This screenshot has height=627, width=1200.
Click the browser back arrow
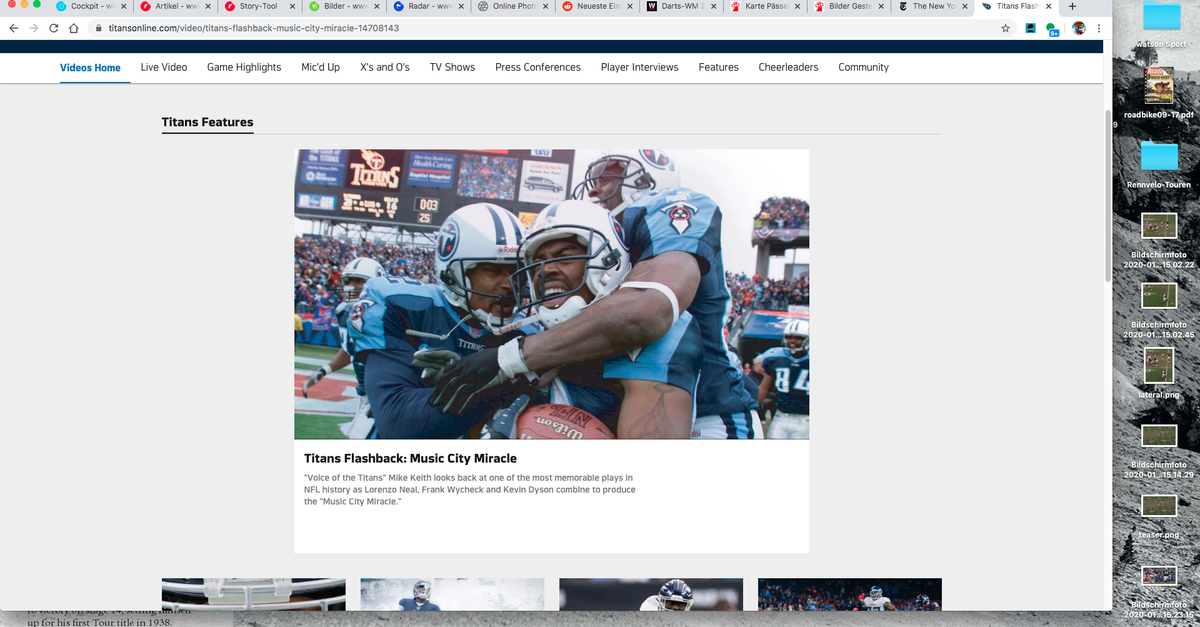pos(12,28)
